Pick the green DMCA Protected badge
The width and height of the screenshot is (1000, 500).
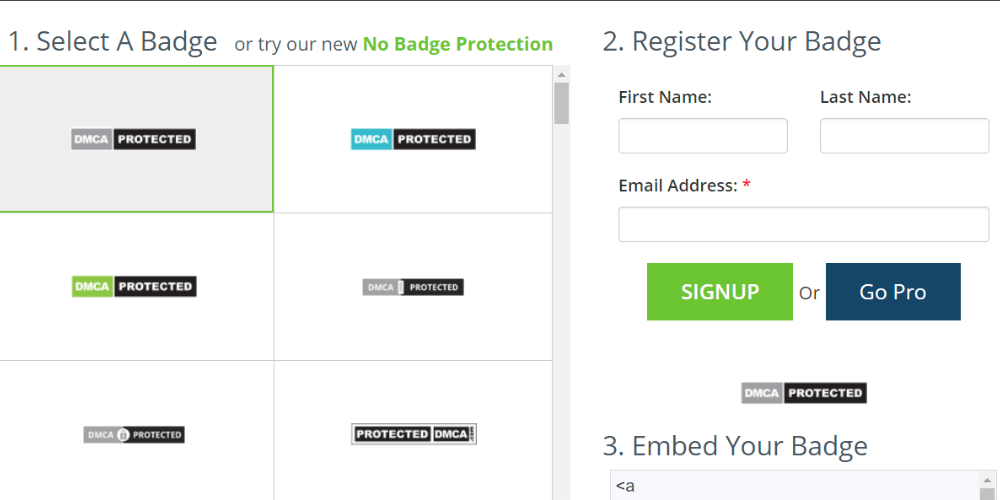(134, 287)
